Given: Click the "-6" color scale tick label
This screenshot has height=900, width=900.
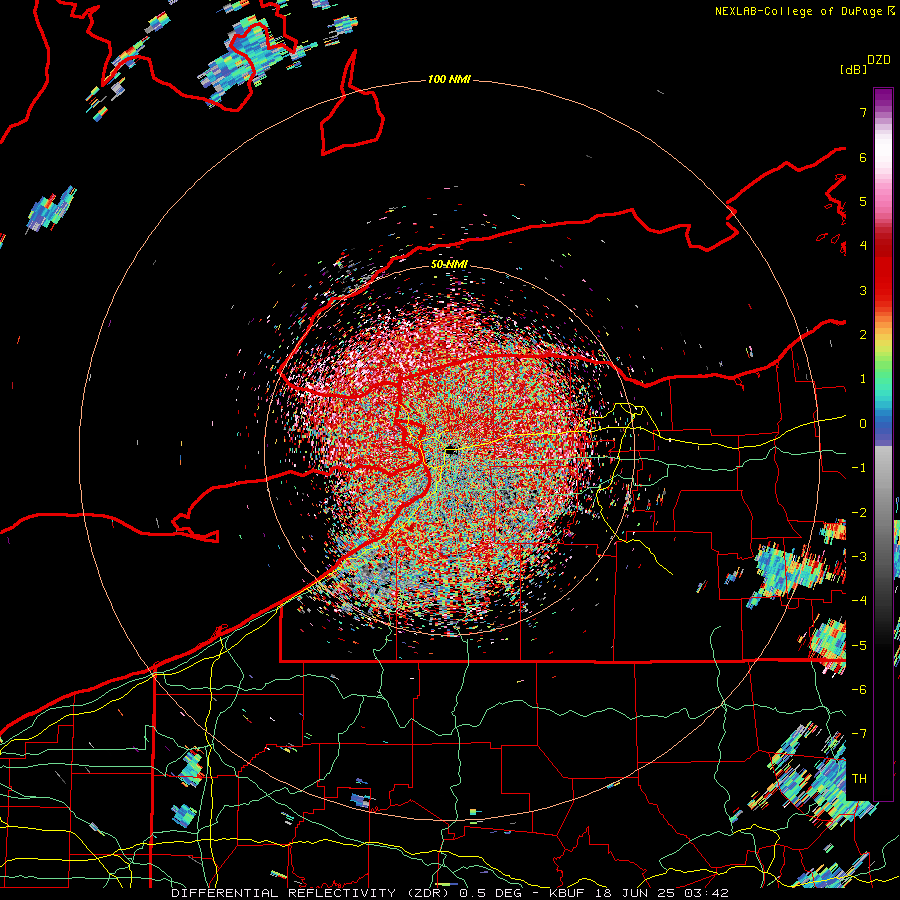Looking at the screenshot, I should pyautogui.click(x=859, y=690).
